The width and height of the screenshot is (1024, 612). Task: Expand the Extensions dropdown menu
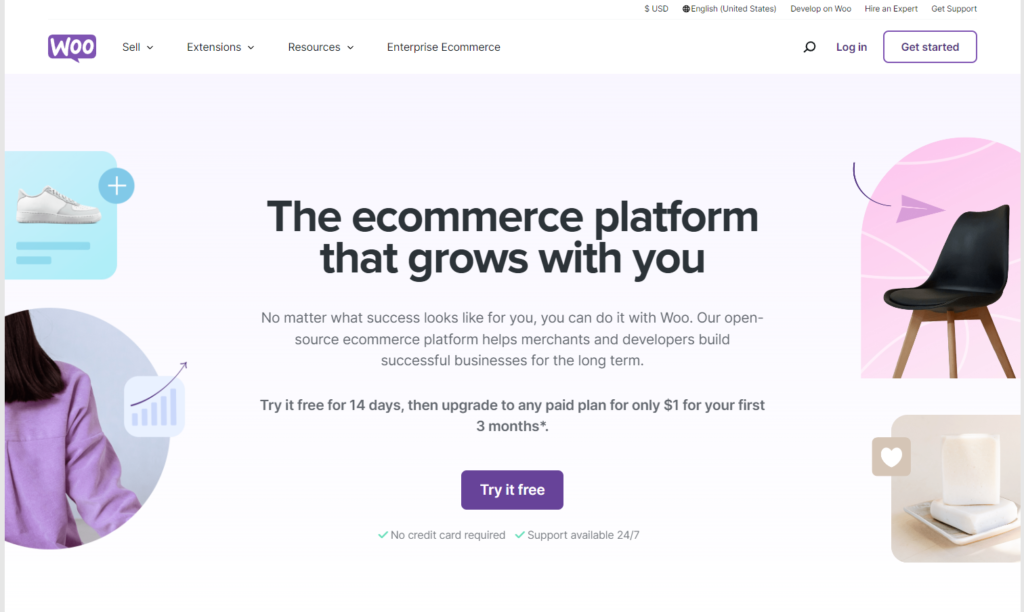click(x=221, y=47)
